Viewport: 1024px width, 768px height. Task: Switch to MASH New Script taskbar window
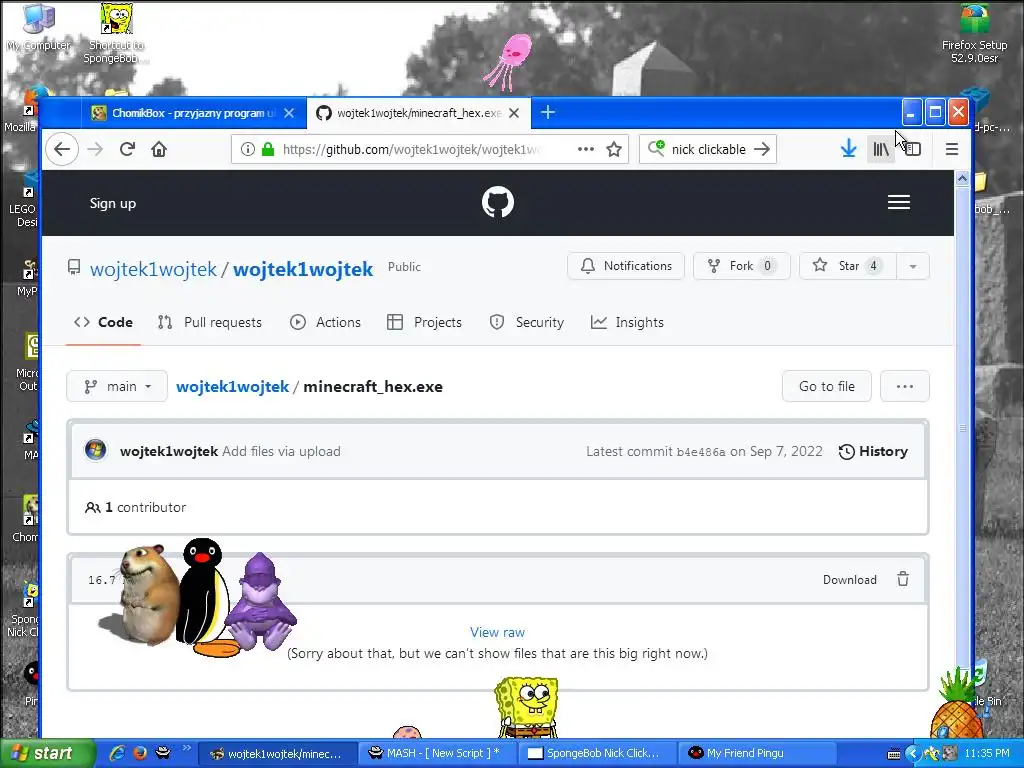point(436,753)
